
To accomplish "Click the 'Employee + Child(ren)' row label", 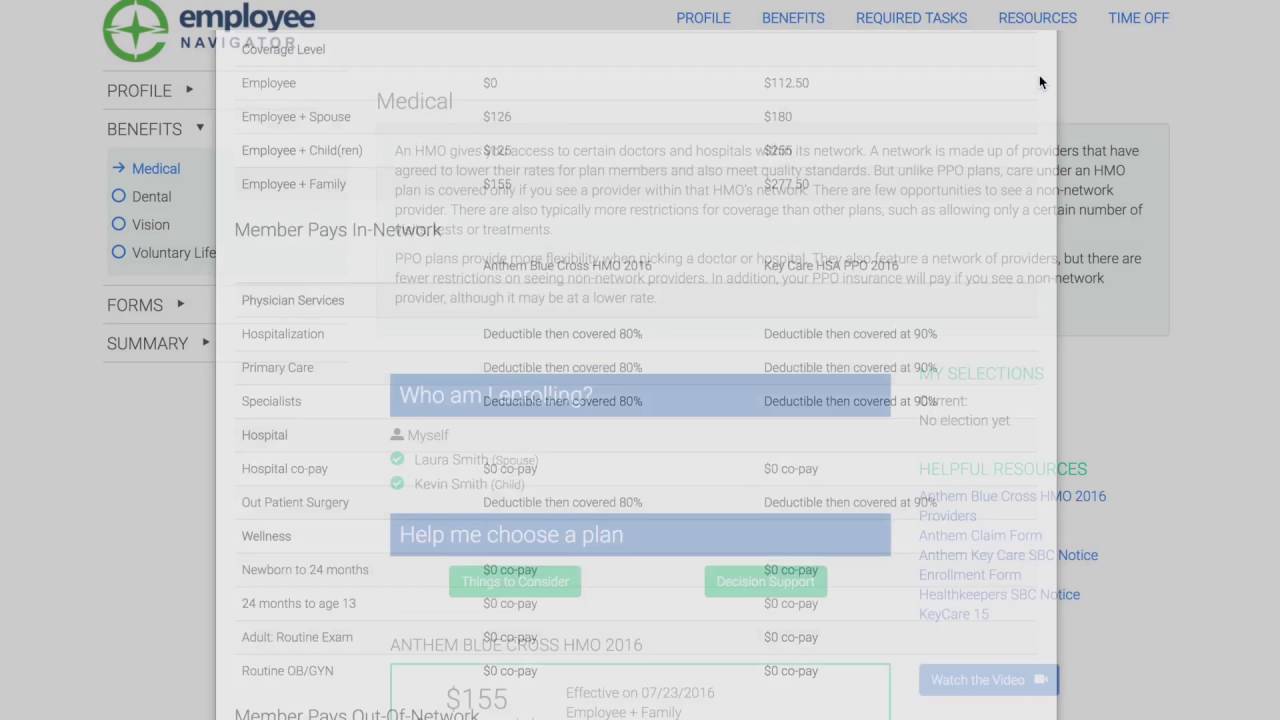I will coord(302,151).
